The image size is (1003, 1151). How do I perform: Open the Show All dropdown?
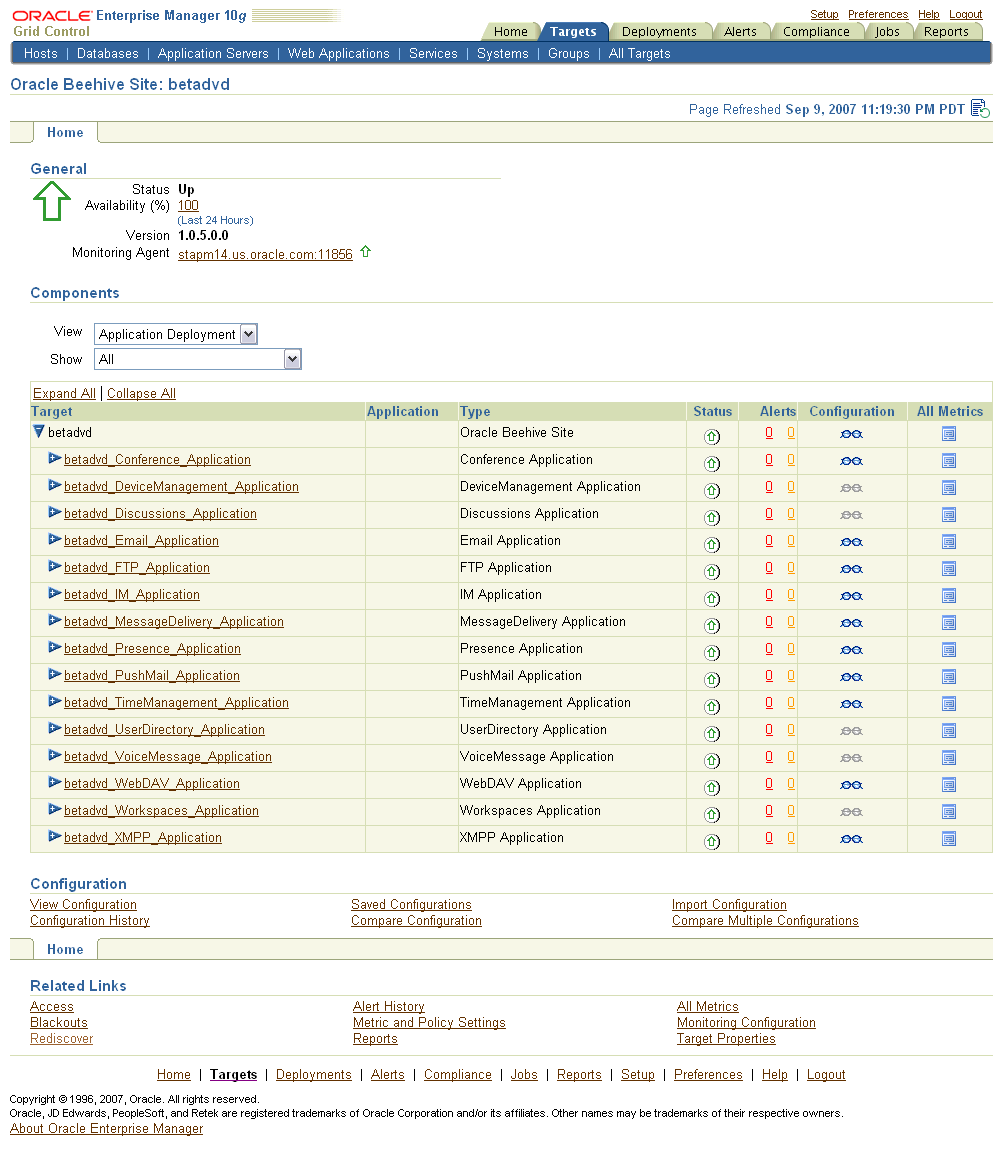(198, 359)
